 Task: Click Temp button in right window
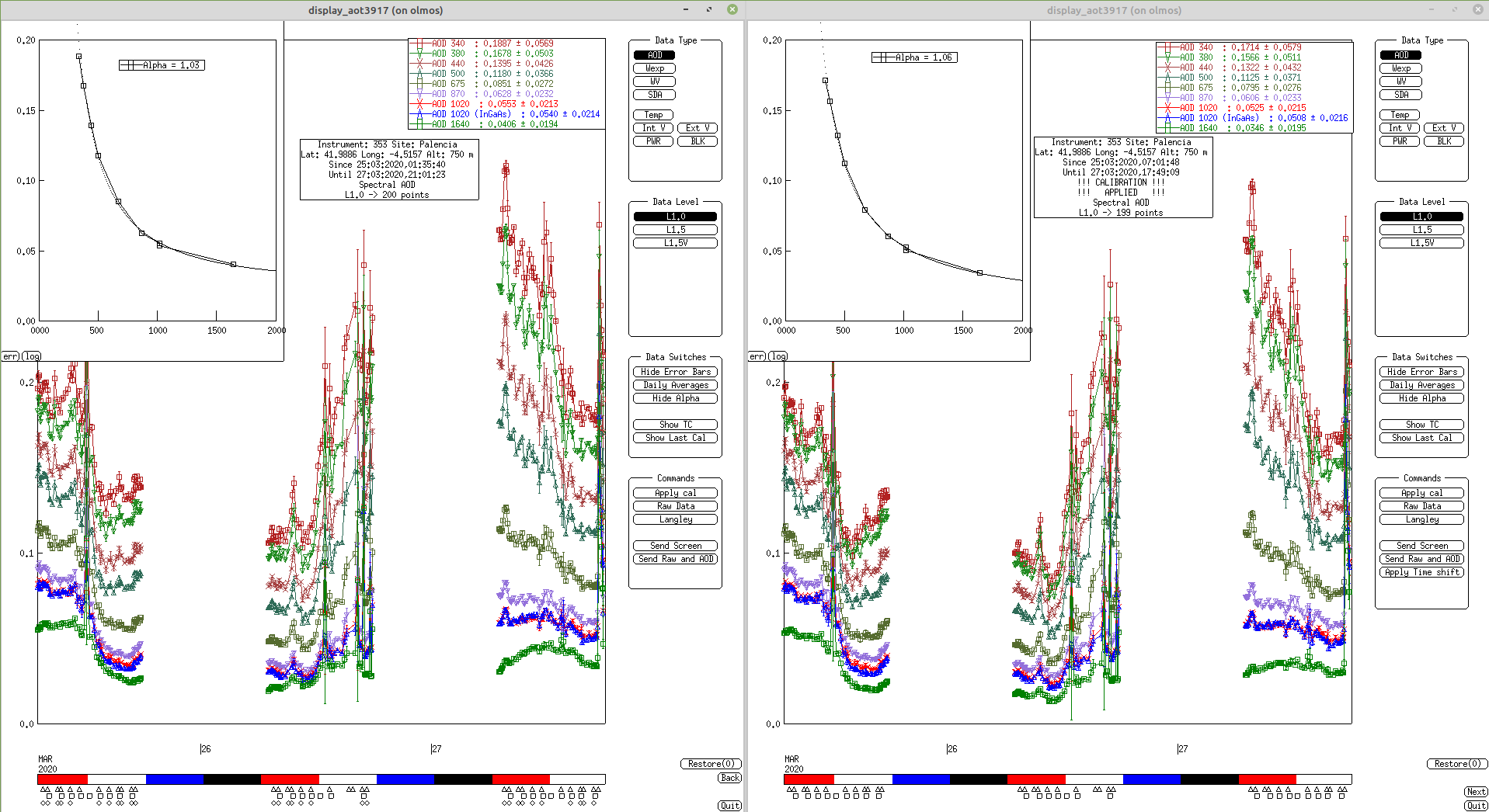[1400, 115]
